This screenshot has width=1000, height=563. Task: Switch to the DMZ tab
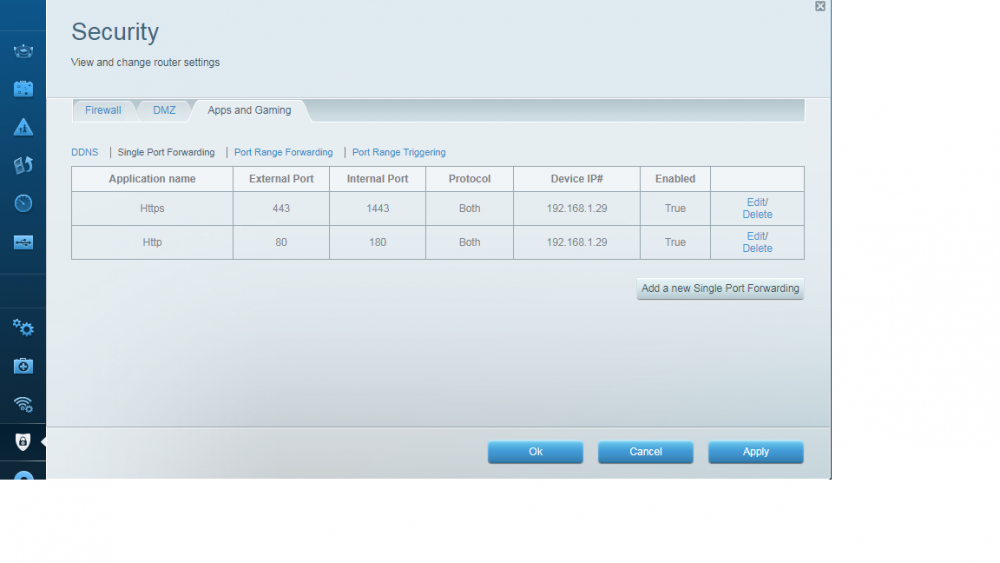click(164, 110)
